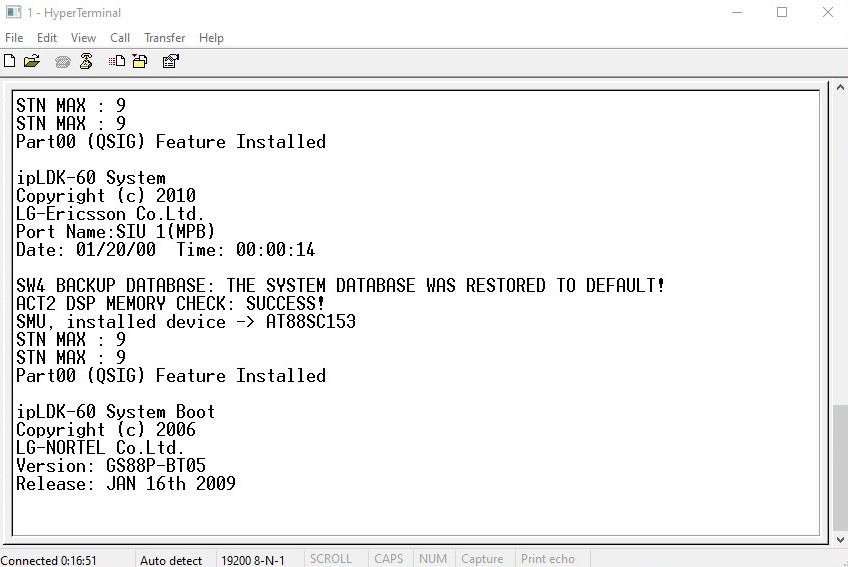Click the Call phone toolbar icon
This screenshot has width=848, height=567.
pyautogui.click(x=63, y=62)
